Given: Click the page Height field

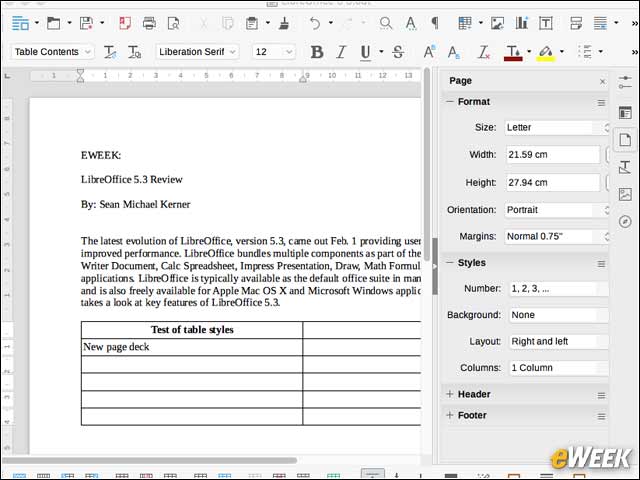Looking at the screenshot, I should [x=553, y=182].
